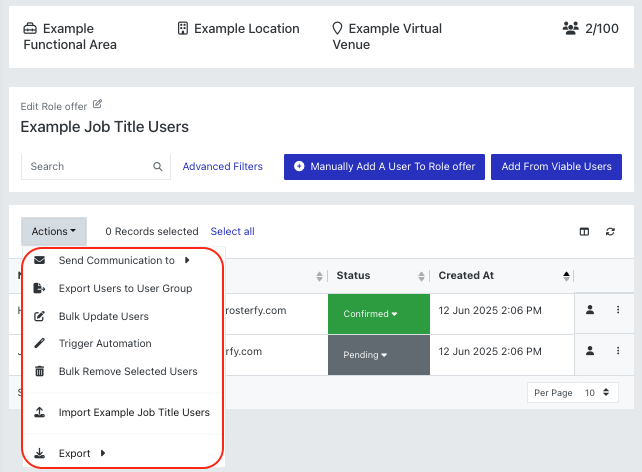Click the Example Virtual Venue text
Screen dimensions: 642x472
[387, 36]
